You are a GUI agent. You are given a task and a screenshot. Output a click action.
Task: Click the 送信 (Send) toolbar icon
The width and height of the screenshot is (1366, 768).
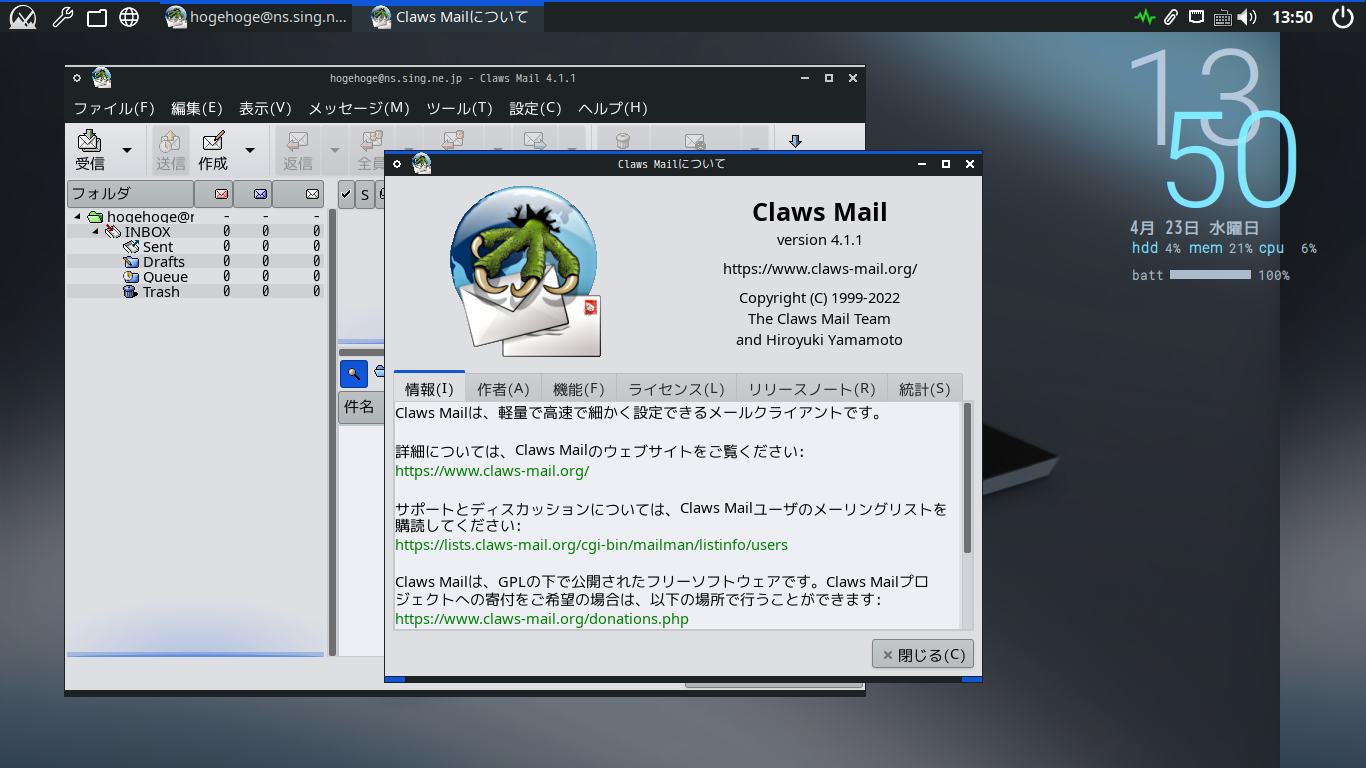(170, 150)
